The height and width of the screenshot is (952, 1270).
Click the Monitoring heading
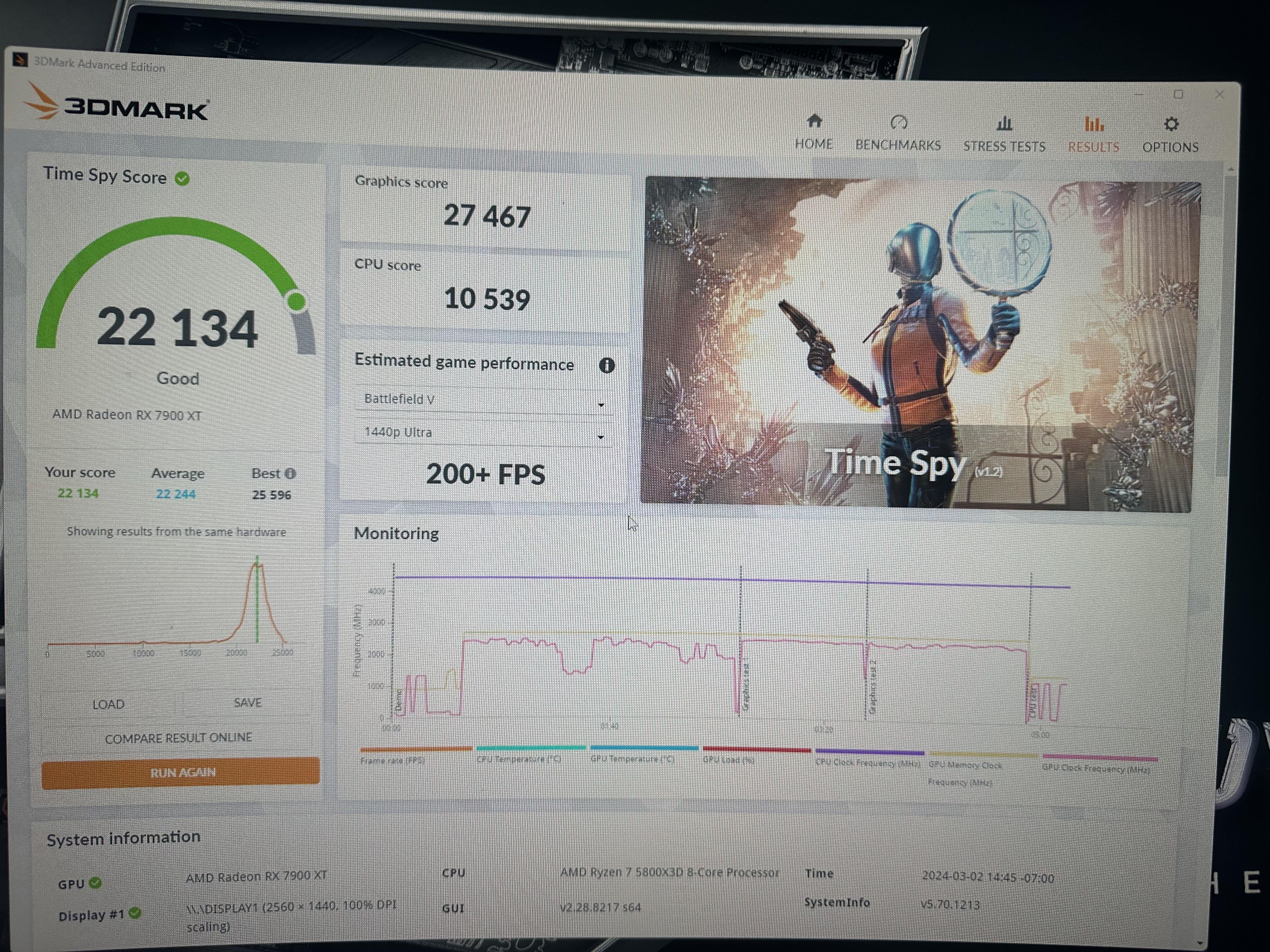396,534
